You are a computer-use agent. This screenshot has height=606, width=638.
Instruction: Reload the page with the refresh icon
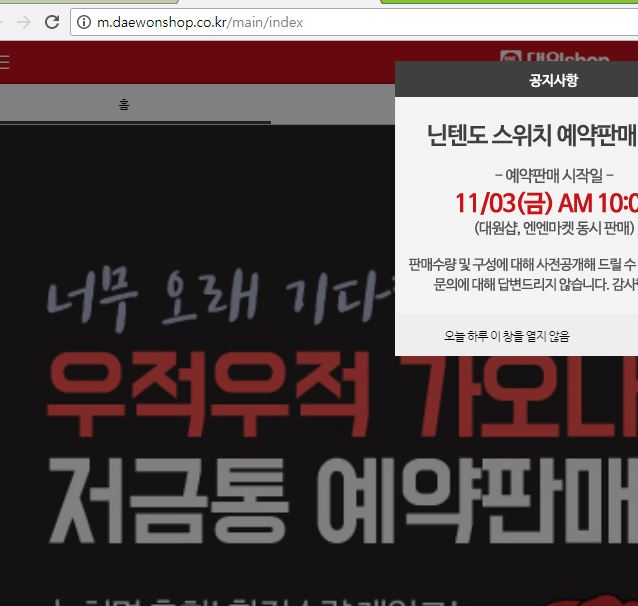(x=52, y=22)
